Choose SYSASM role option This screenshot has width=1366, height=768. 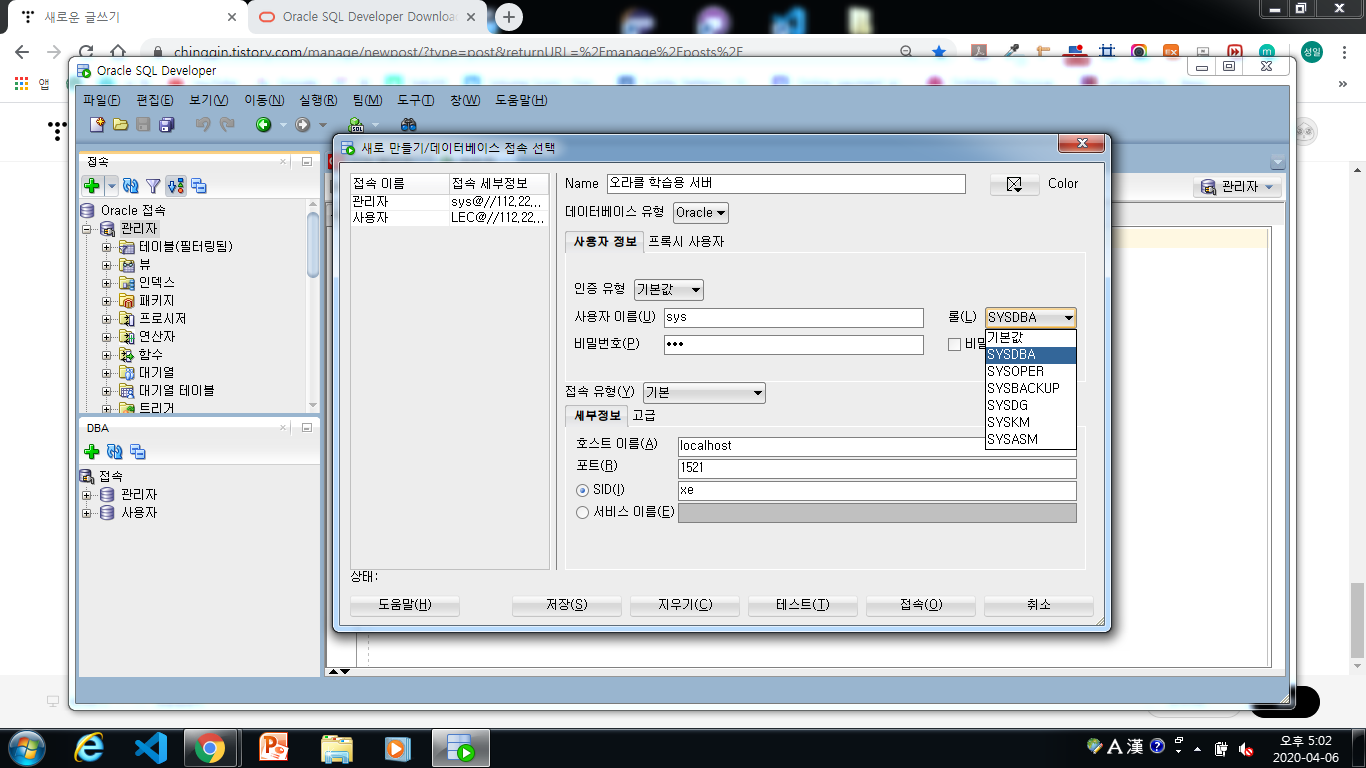(1031, 439)
